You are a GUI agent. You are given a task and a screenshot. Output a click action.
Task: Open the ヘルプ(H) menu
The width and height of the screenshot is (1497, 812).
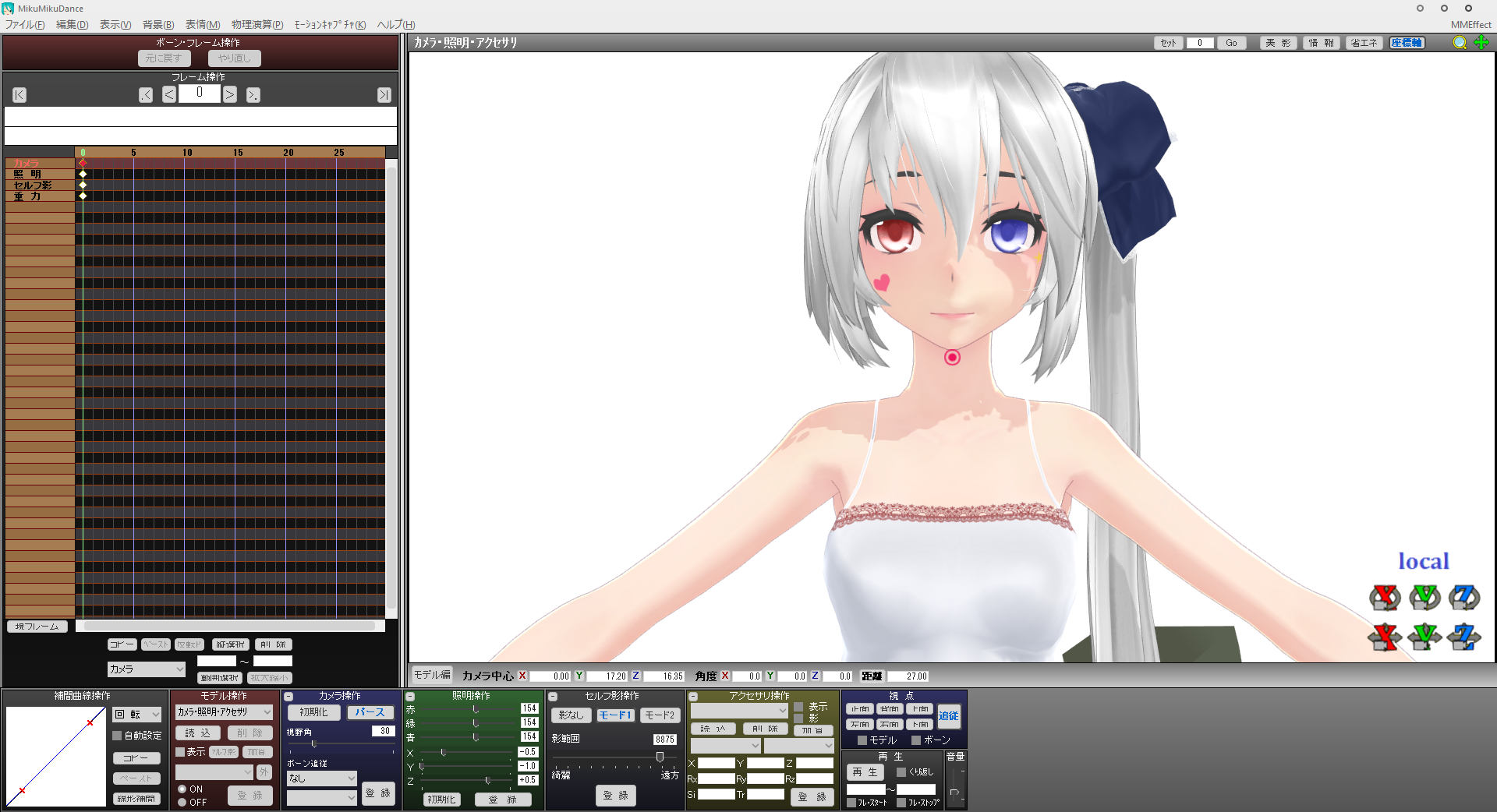(396, 25)
